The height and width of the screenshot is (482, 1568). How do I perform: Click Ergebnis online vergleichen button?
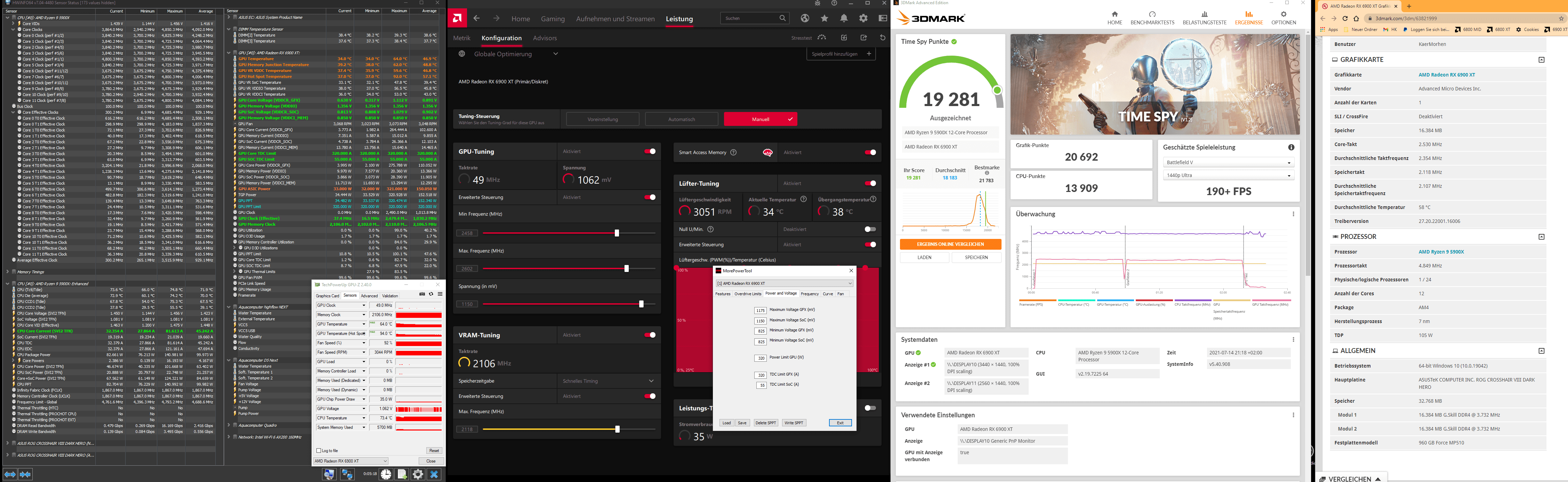(950, 244)
